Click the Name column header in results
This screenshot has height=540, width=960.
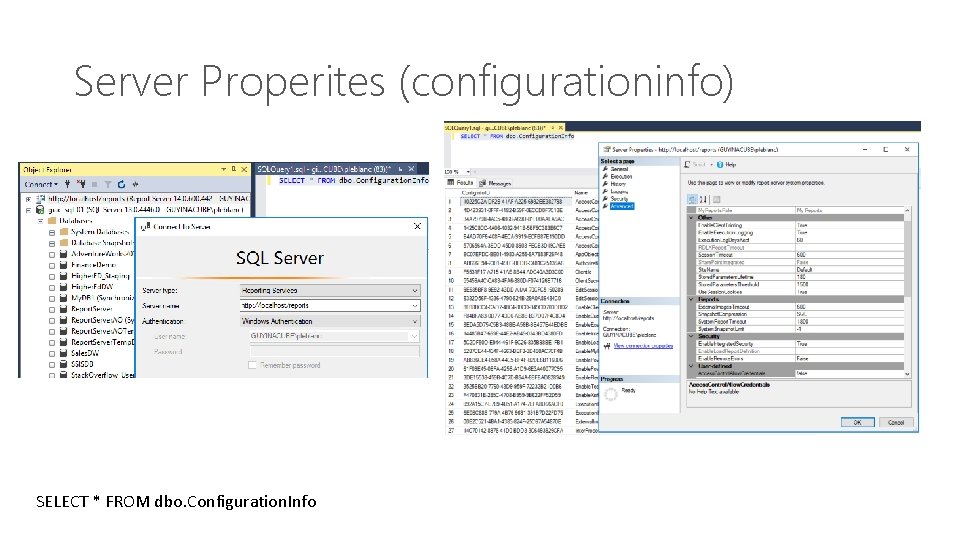point(581,193)
